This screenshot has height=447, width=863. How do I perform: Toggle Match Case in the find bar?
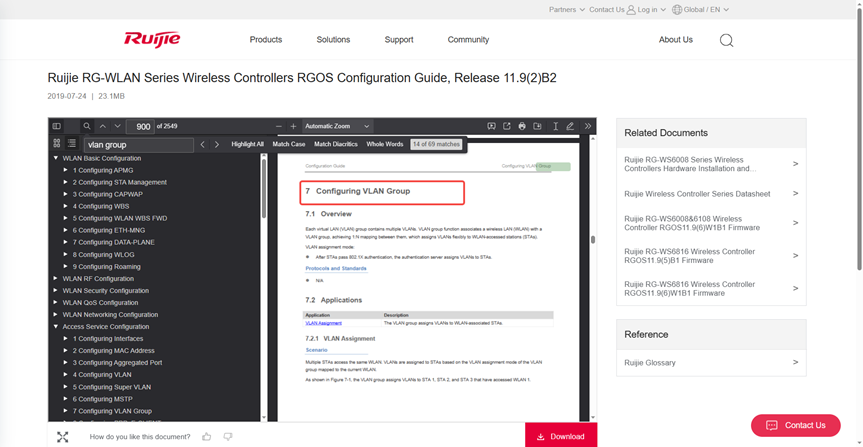pyautogui.click(x=289, y=144)
